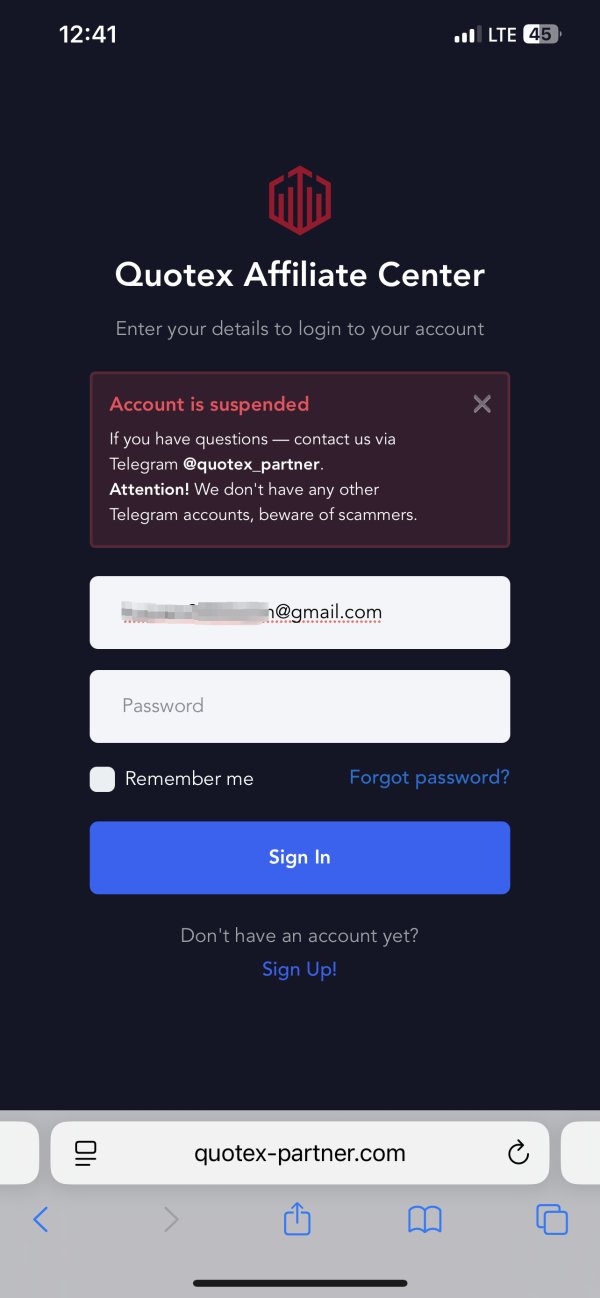Select the gmail.com email field
This screenshot has height=1298, width=600.
(300, 612)
